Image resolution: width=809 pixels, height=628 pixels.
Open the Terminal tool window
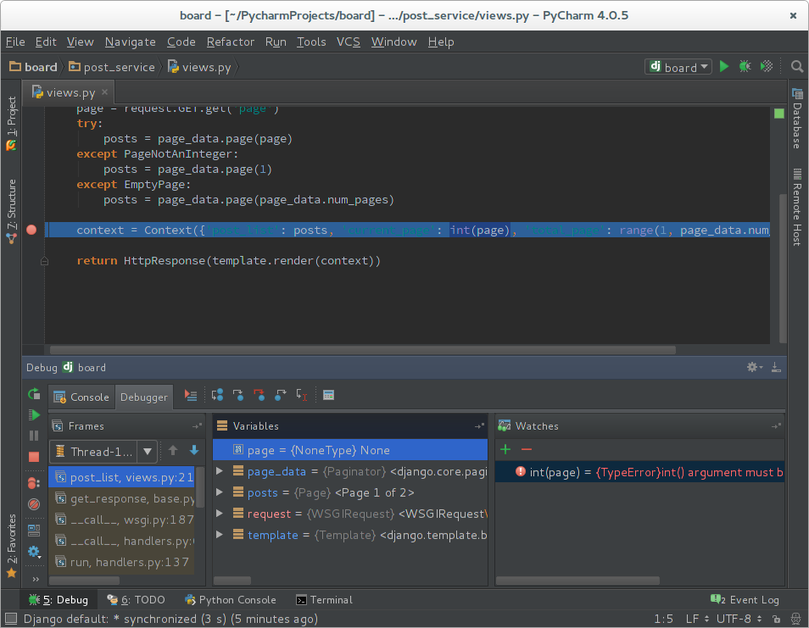point(324,600)
